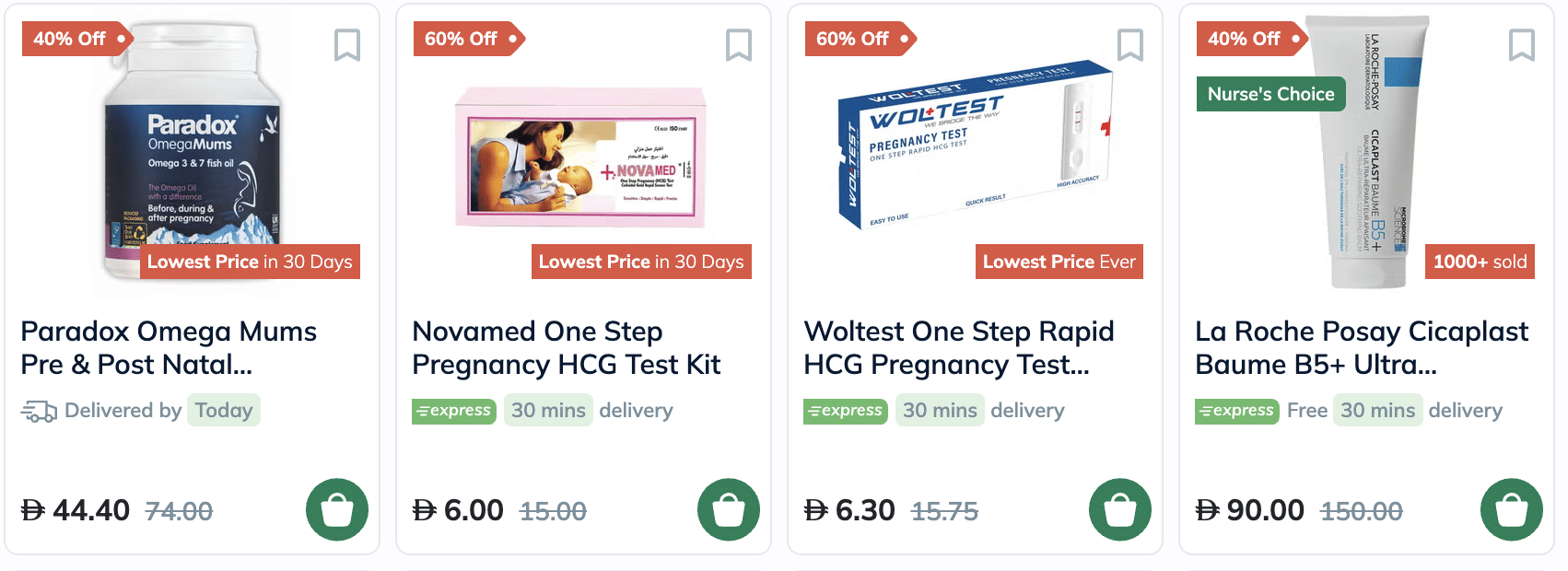The image size is (1568, 571).
Task: Click the Delivered by Today delivery truck icon
Action: (39, 411)
